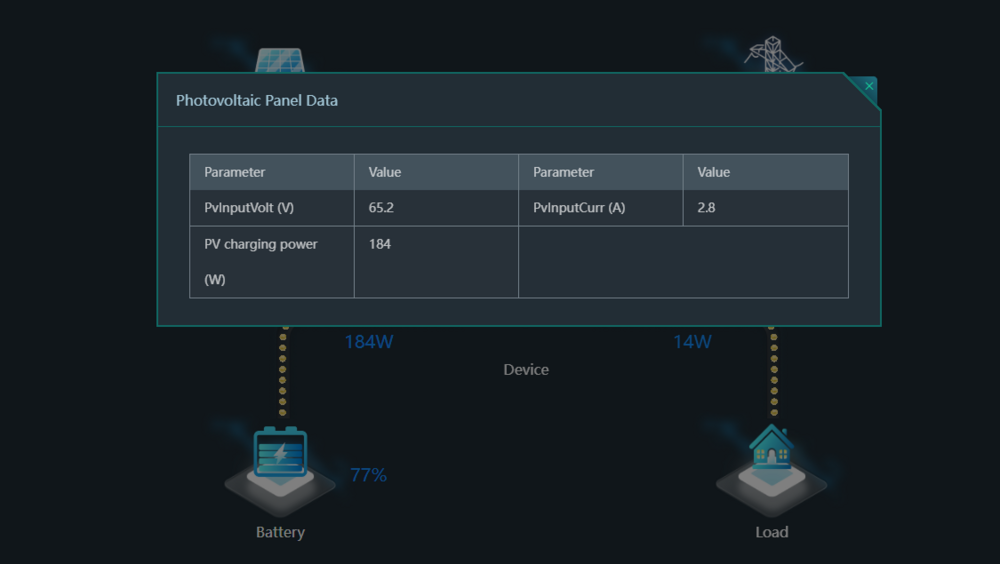Click the grid power tower icon
Image resolution: width=1000 pixels, height=564 pixels.
point(773,54)
